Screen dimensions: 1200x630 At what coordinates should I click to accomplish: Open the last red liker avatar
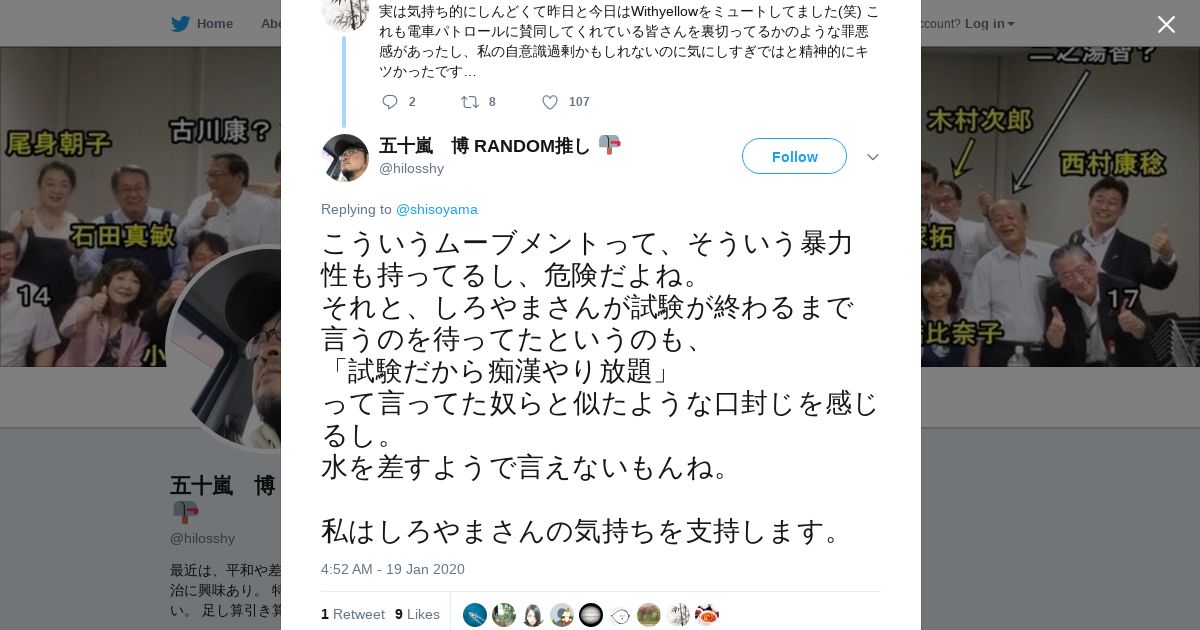click(707, 615)
